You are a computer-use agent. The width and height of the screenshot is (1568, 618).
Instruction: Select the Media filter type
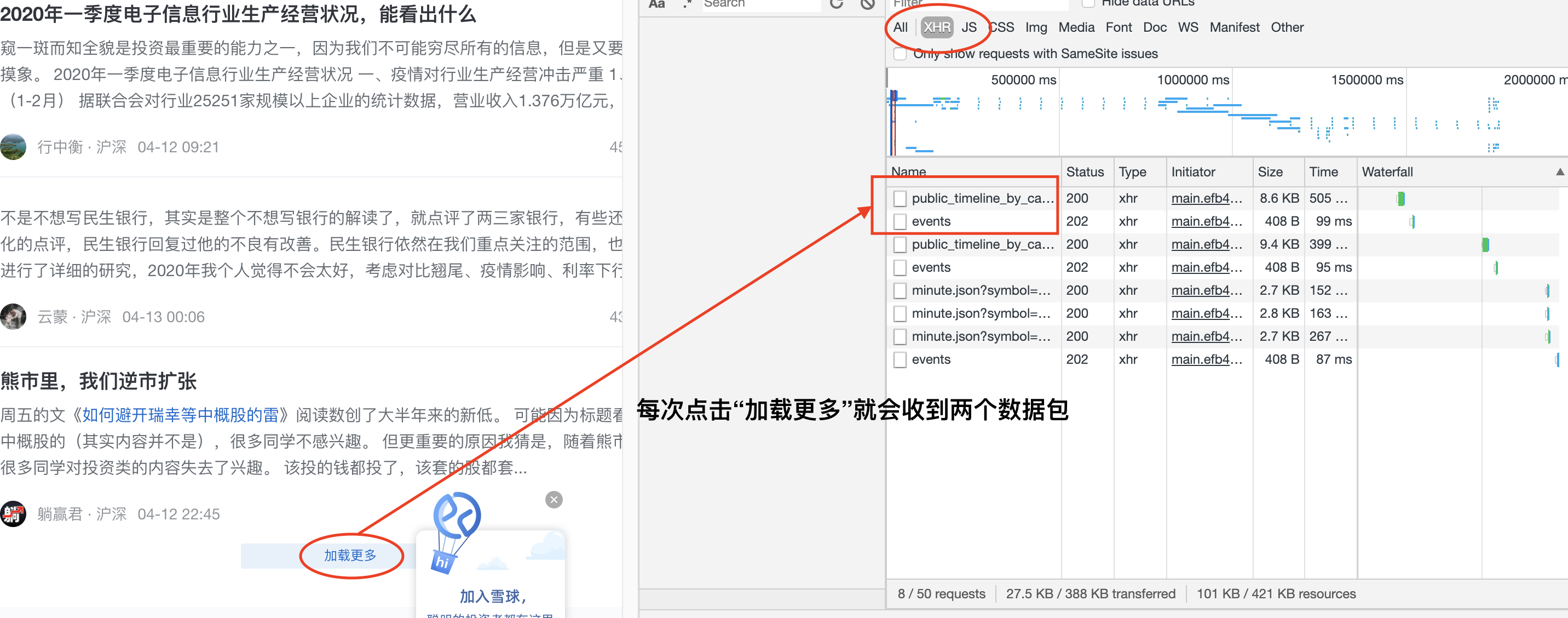(1076, 27)
